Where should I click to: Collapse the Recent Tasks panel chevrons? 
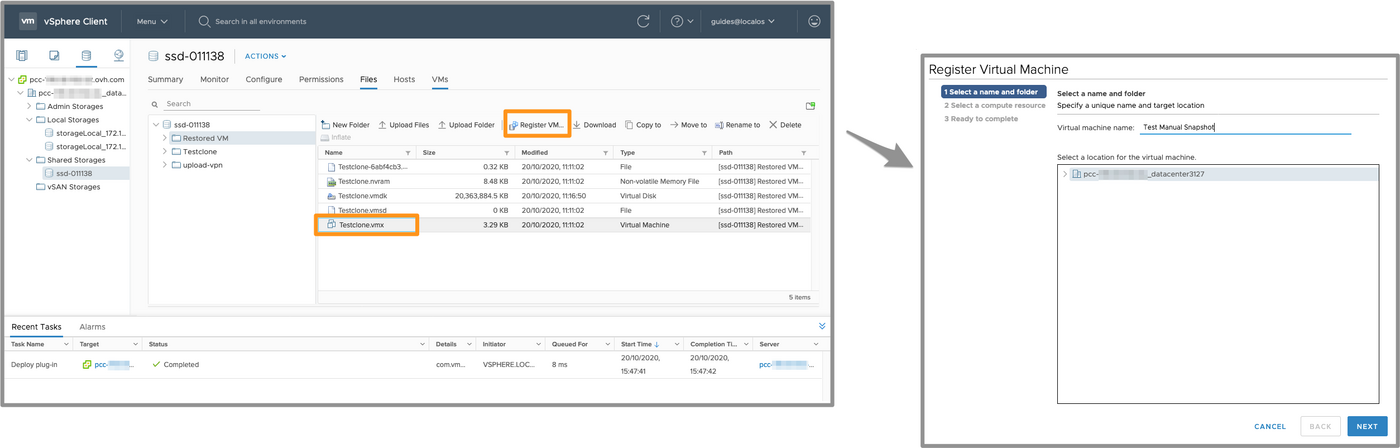(x=822, y=326)
